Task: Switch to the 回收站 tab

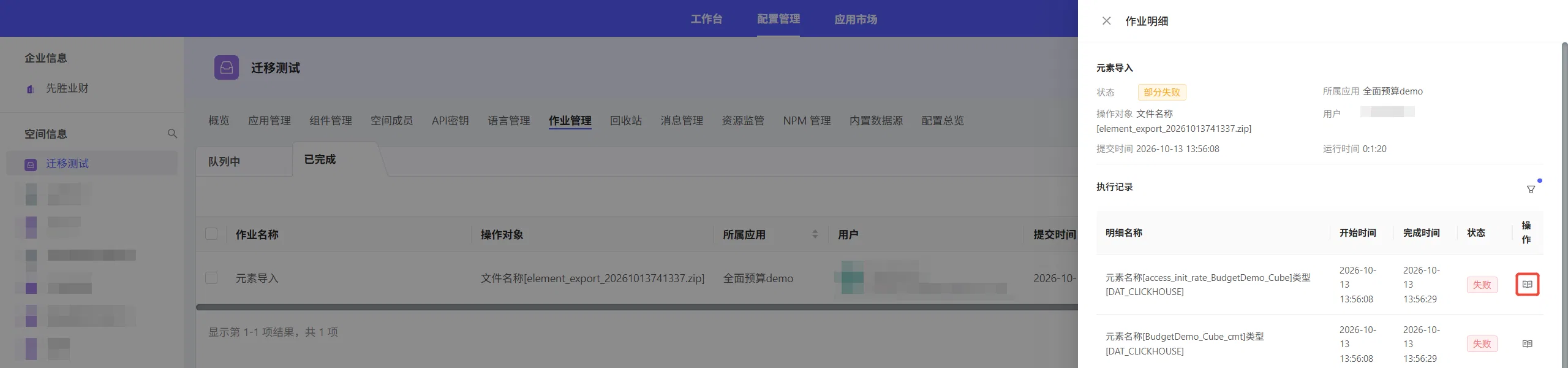Action: [x=625, y=121]
